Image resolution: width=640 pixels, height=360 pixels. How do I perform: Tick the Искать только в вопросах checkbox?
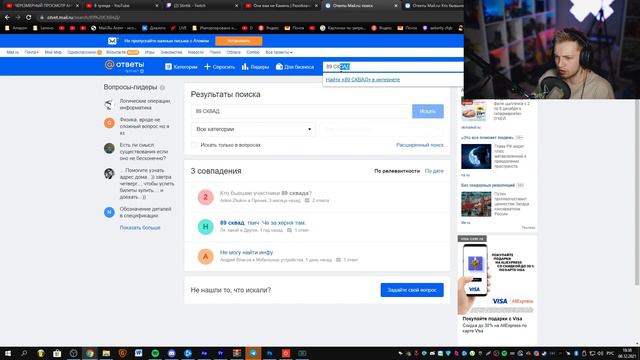(194, 145)
